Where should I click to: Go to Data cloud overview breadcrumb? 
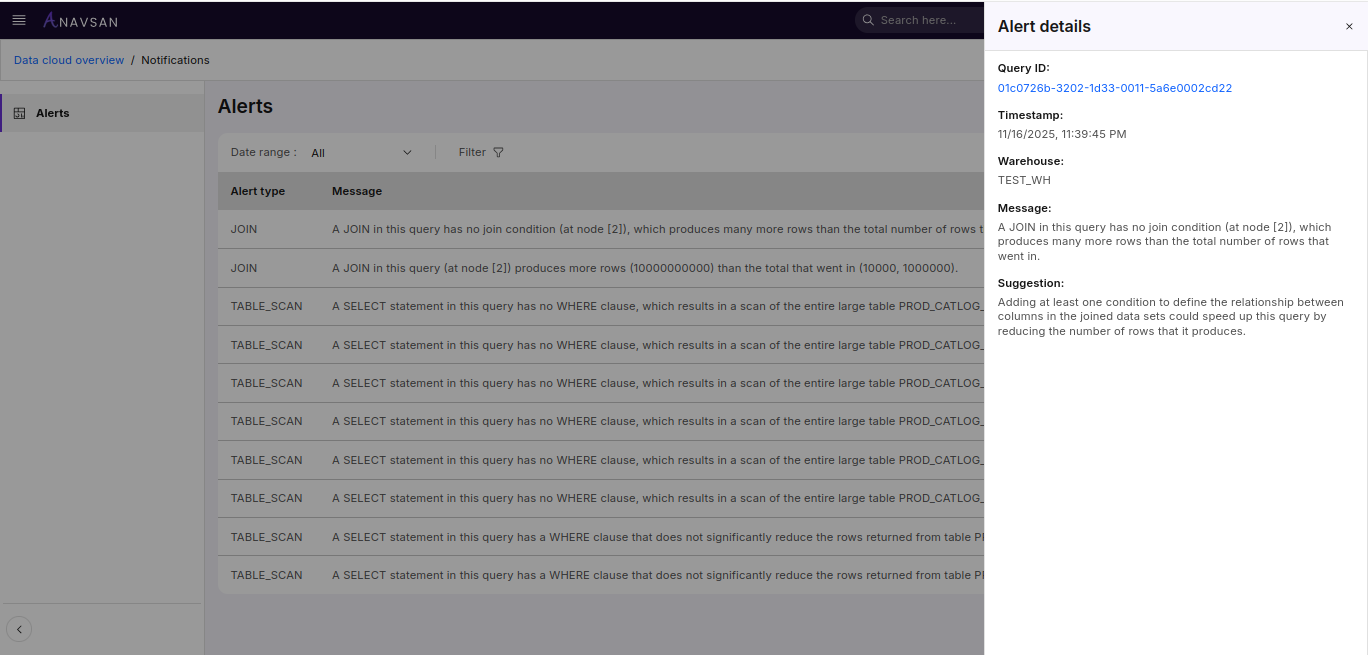point(69,60)
